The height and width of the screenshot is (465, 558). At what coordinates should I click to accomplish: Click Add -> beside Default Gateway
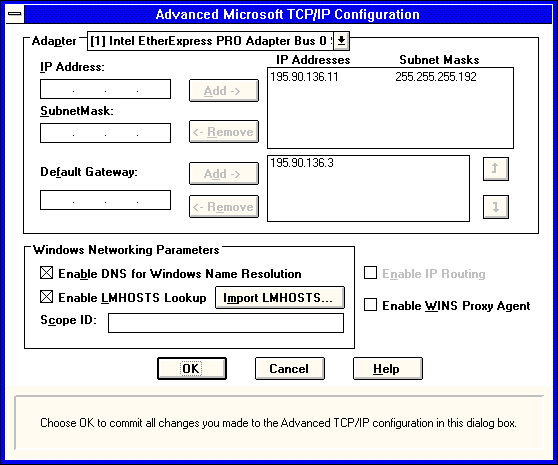(x=223, y=174)
